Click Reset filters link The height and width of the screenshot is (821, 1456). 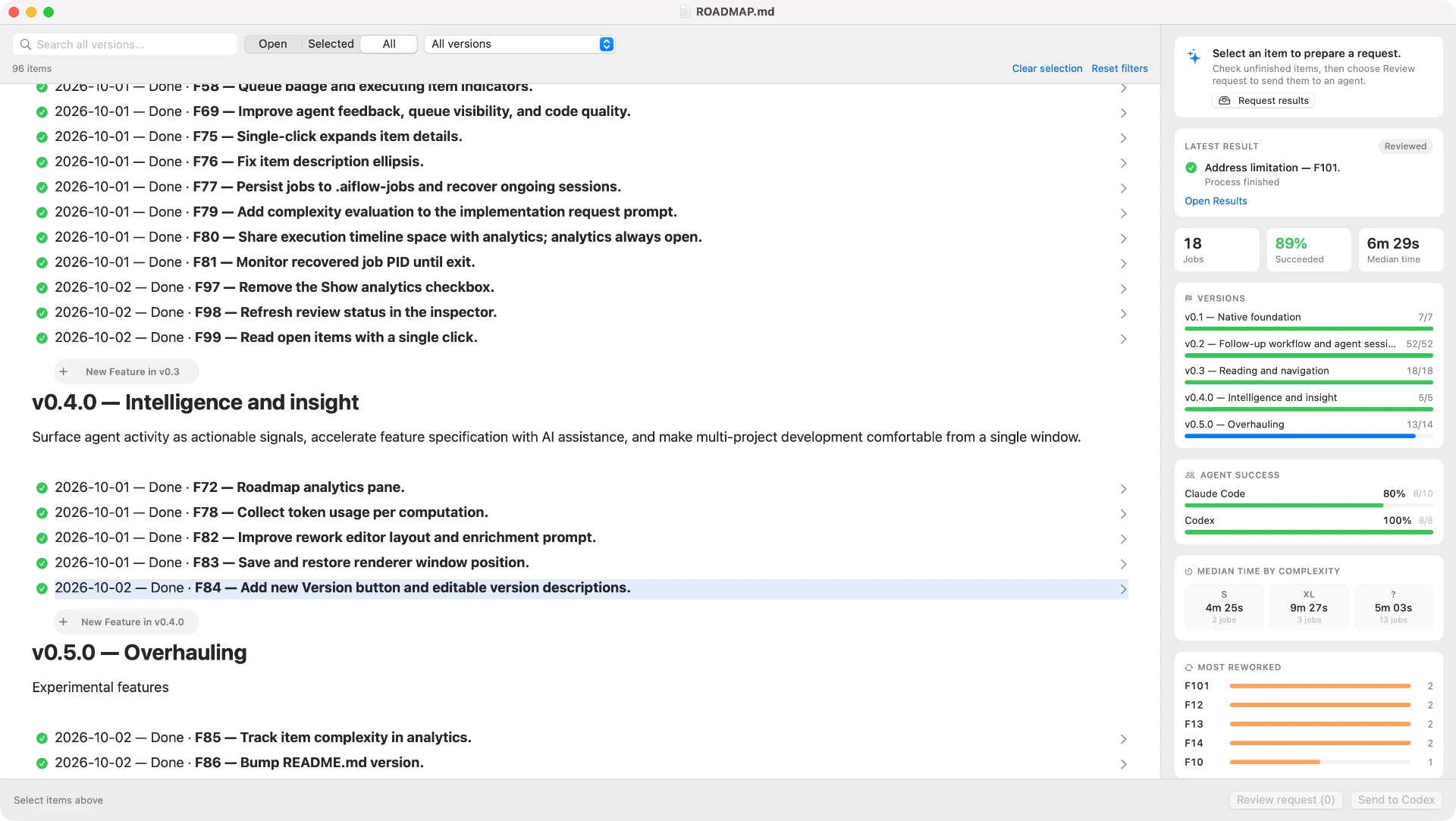[x=1119, y=68]
